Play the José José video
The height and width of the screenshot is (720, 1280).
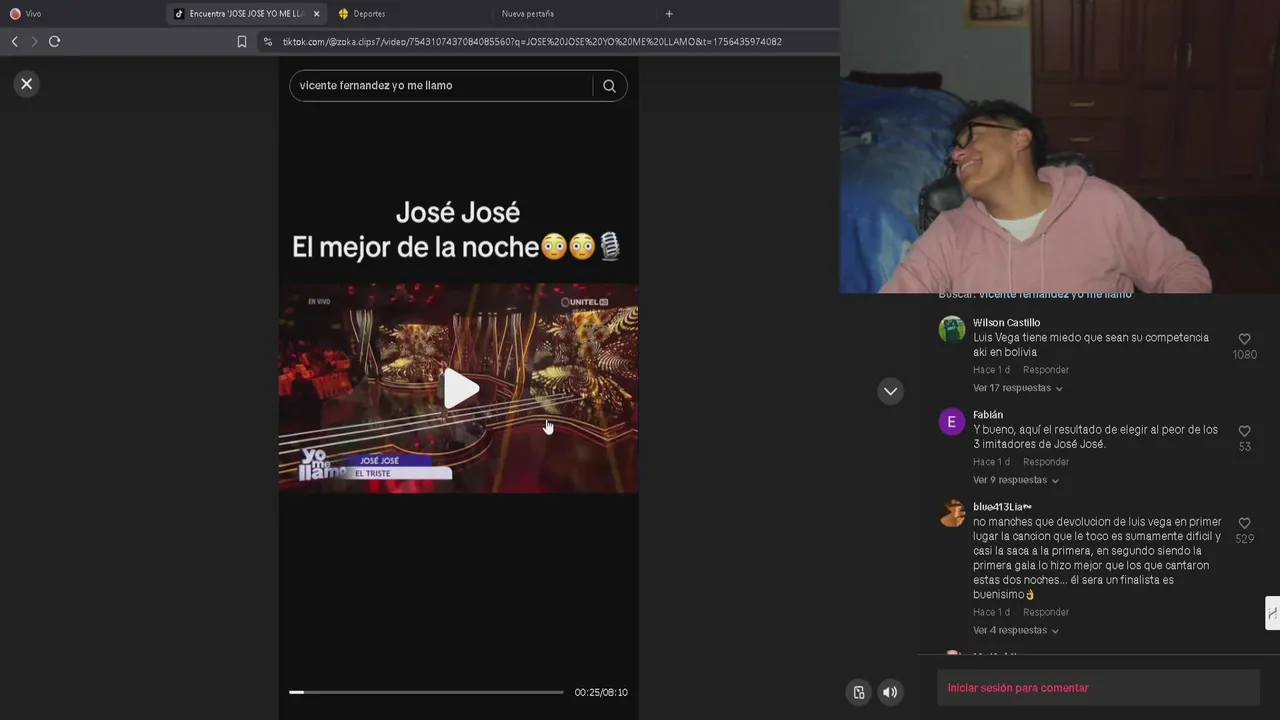coord(459,389)
